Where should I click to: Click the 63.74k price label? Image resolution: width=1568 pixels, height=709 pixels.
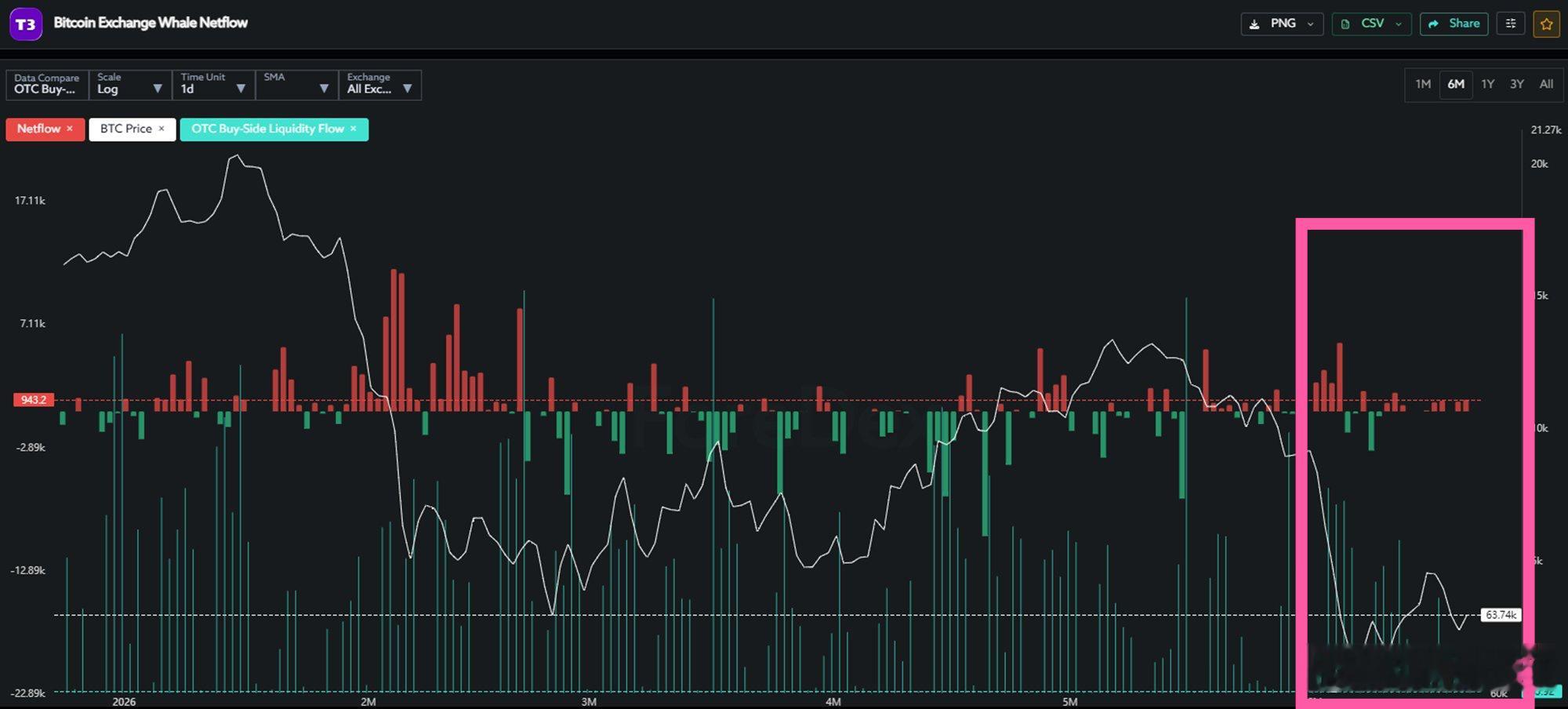tap(1501, 615)
